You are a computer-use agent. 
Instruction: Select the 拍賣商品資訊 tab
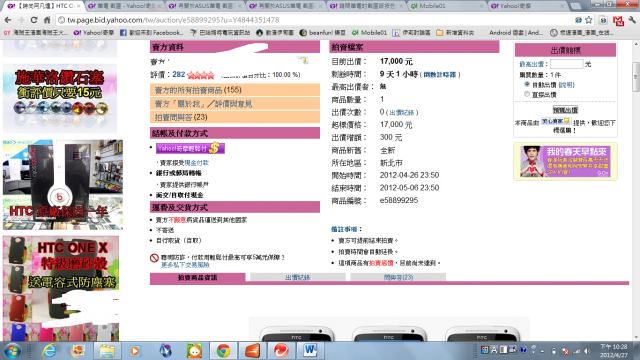coord(198,278)
